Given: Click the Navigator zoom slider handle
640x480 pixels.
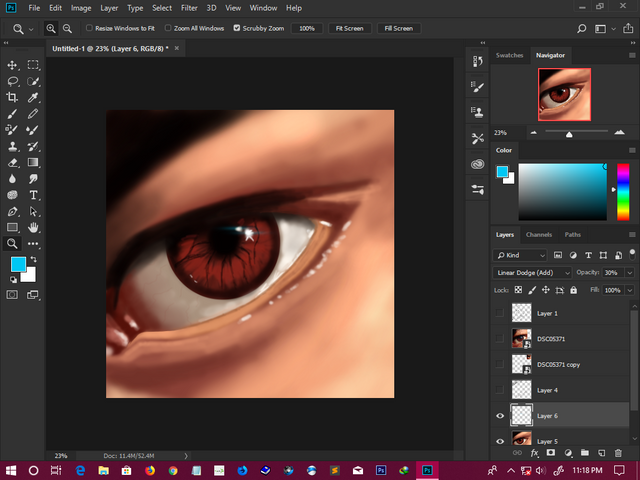Looking at the screenshot, I should tap(569, 134).
